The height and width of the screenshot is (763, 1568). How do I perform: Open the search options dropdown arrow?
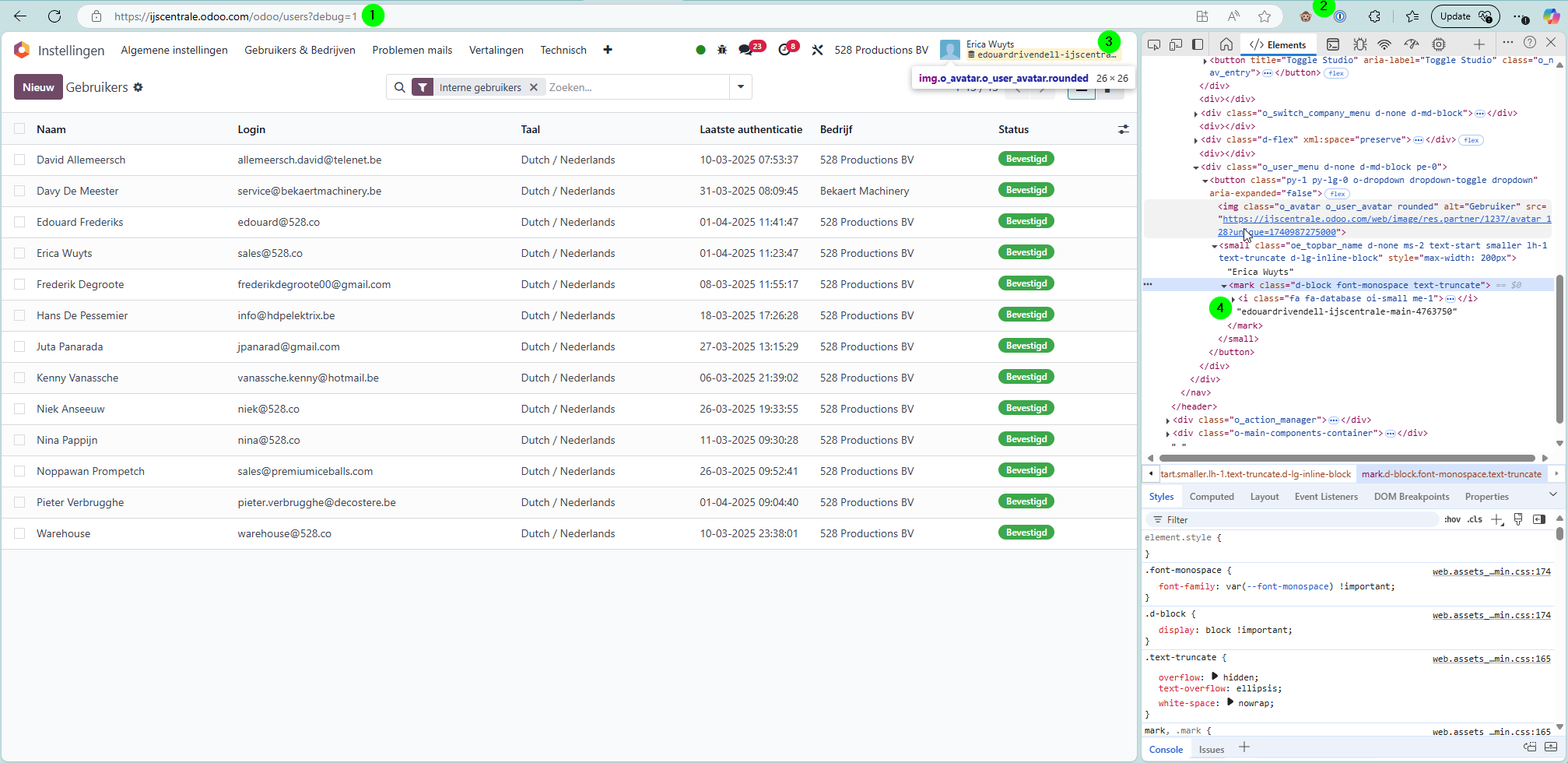(741, 87)
